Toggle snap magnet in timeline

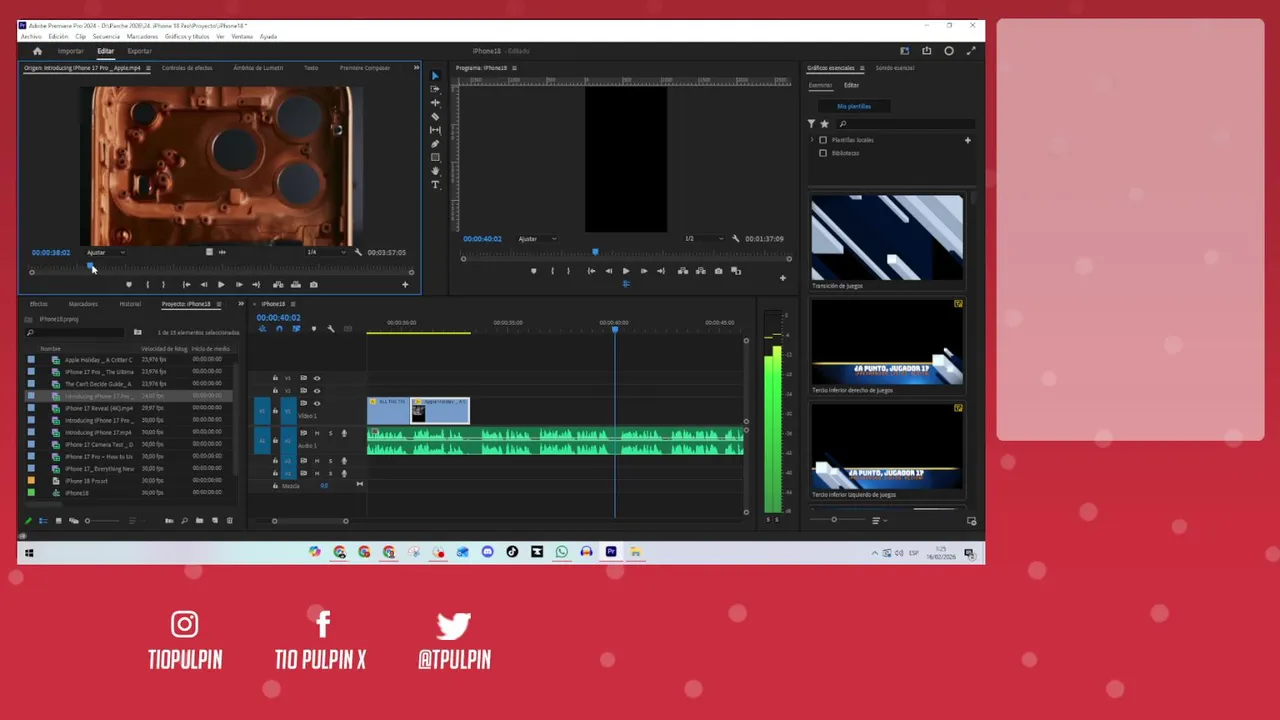pyautogui.click(x=279, y=329)
